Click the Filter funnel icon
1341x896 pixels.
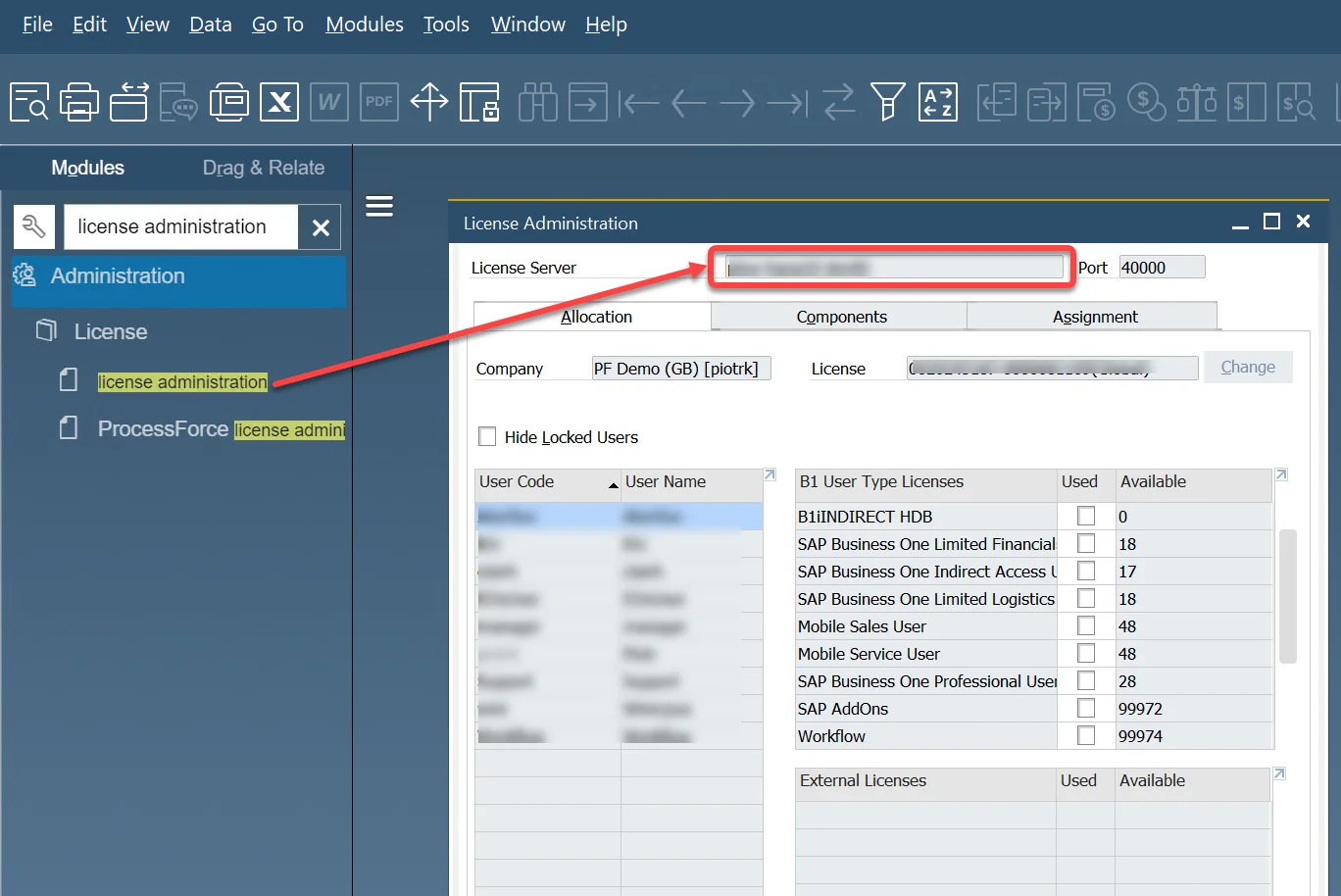pos(887,102)
